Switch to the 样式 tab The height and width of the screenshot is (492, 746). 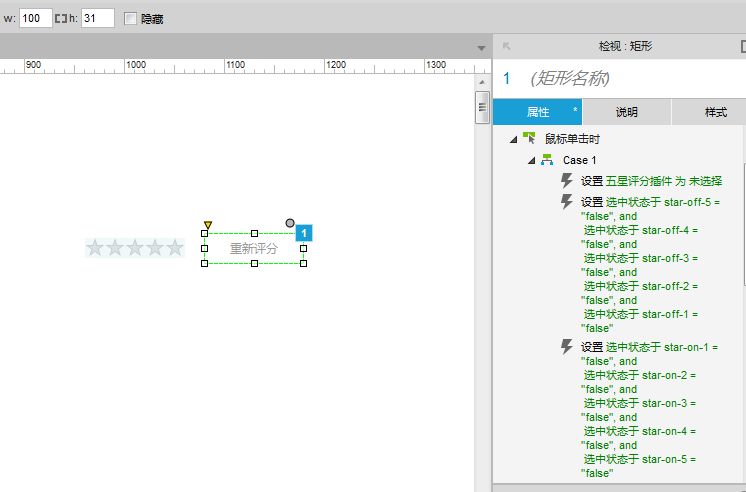tap(709, 112)
